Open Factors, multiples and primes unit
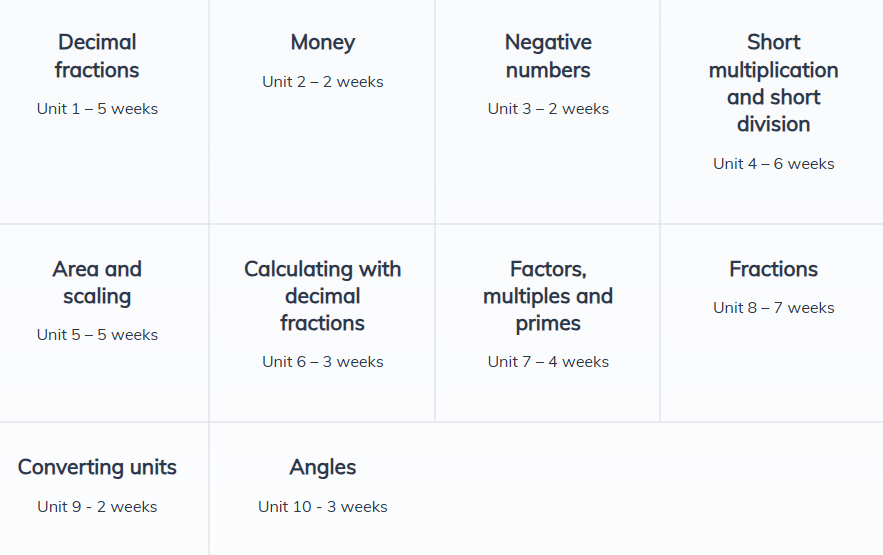This screenshot has height=555, width=883. click(548, 296)
